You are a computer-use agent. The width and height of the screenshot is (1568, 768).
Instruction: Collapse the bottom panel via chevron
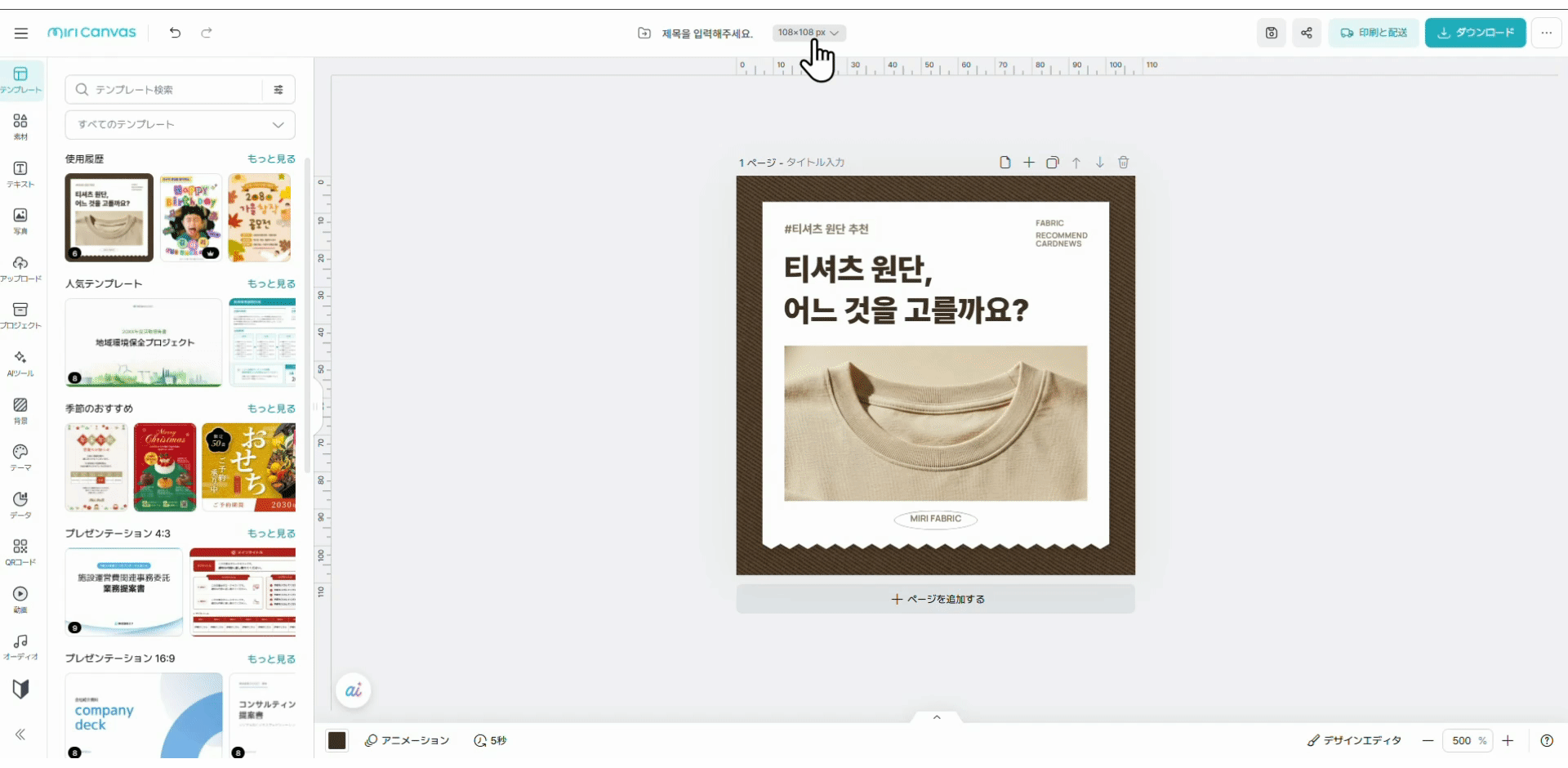pos(936,717)
